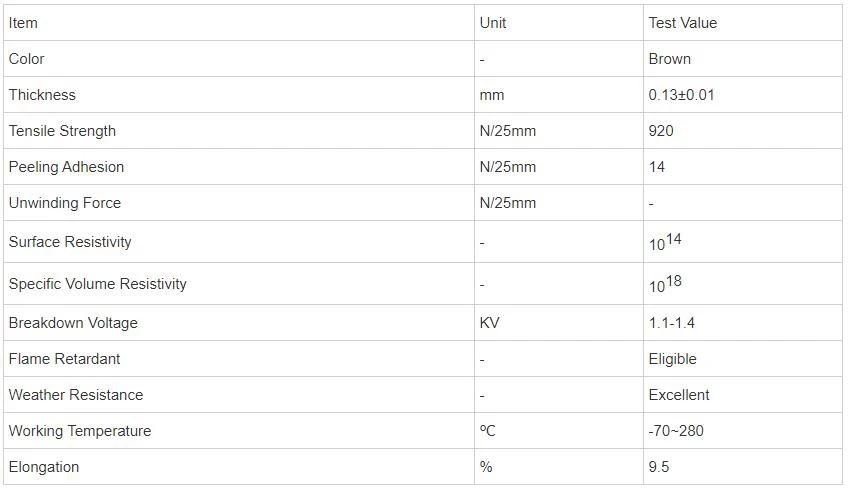Select the Specific Volume Resistivity value
The width and height of the screenshot is (848, 491).
coord(665,283)
